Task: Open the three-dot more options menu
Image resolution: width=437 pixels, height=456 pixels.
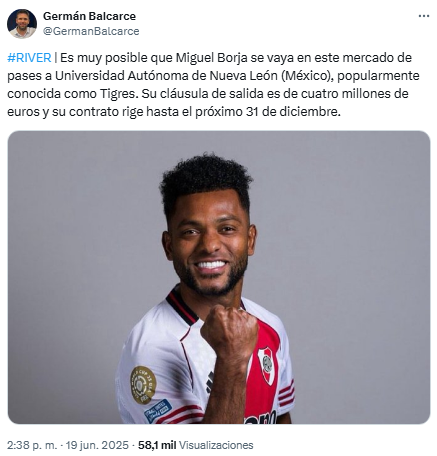Action: tap(424, 16)
